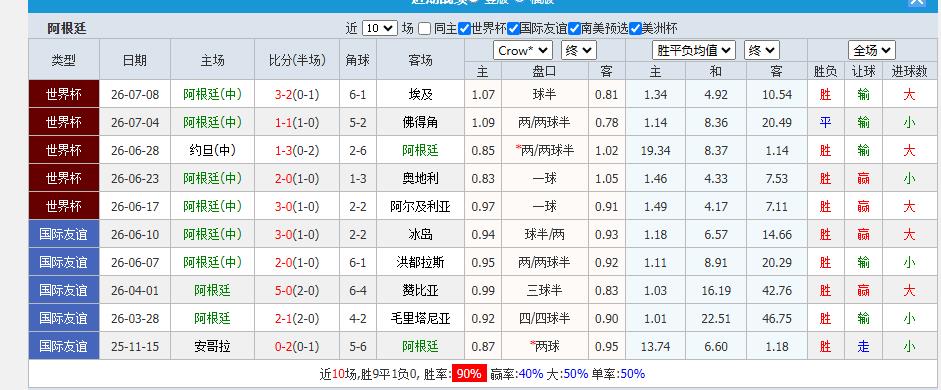Open the 终 dropdown beside 胜平负均值

tap(762, 50)
